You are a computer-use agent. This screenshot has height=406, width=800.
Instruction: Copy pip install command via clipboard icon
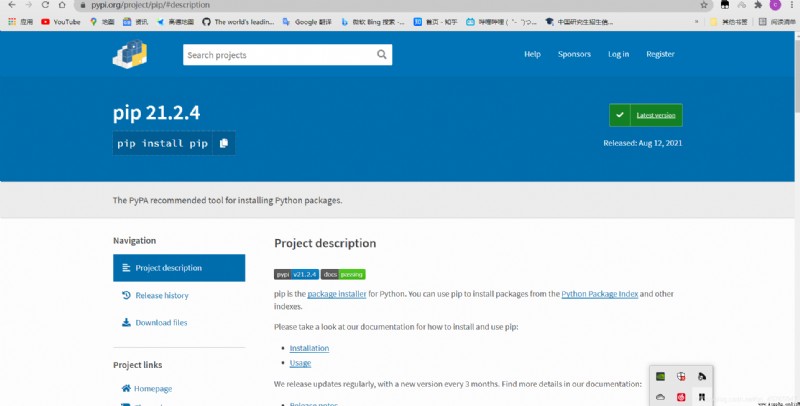pyautogui.click(x=223, y=143)
